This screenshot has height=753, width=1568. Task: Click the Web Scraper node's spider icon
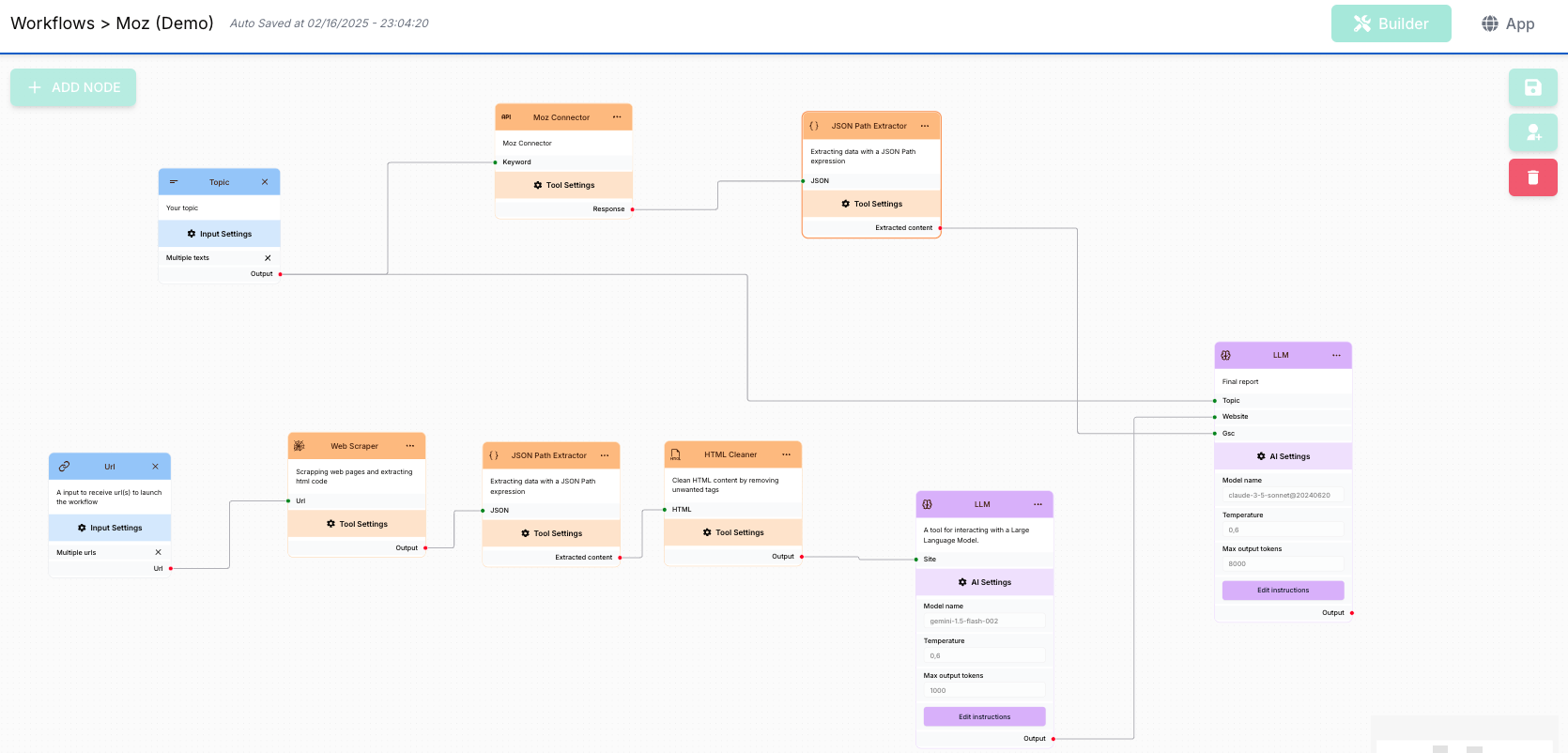coord(300,446)
